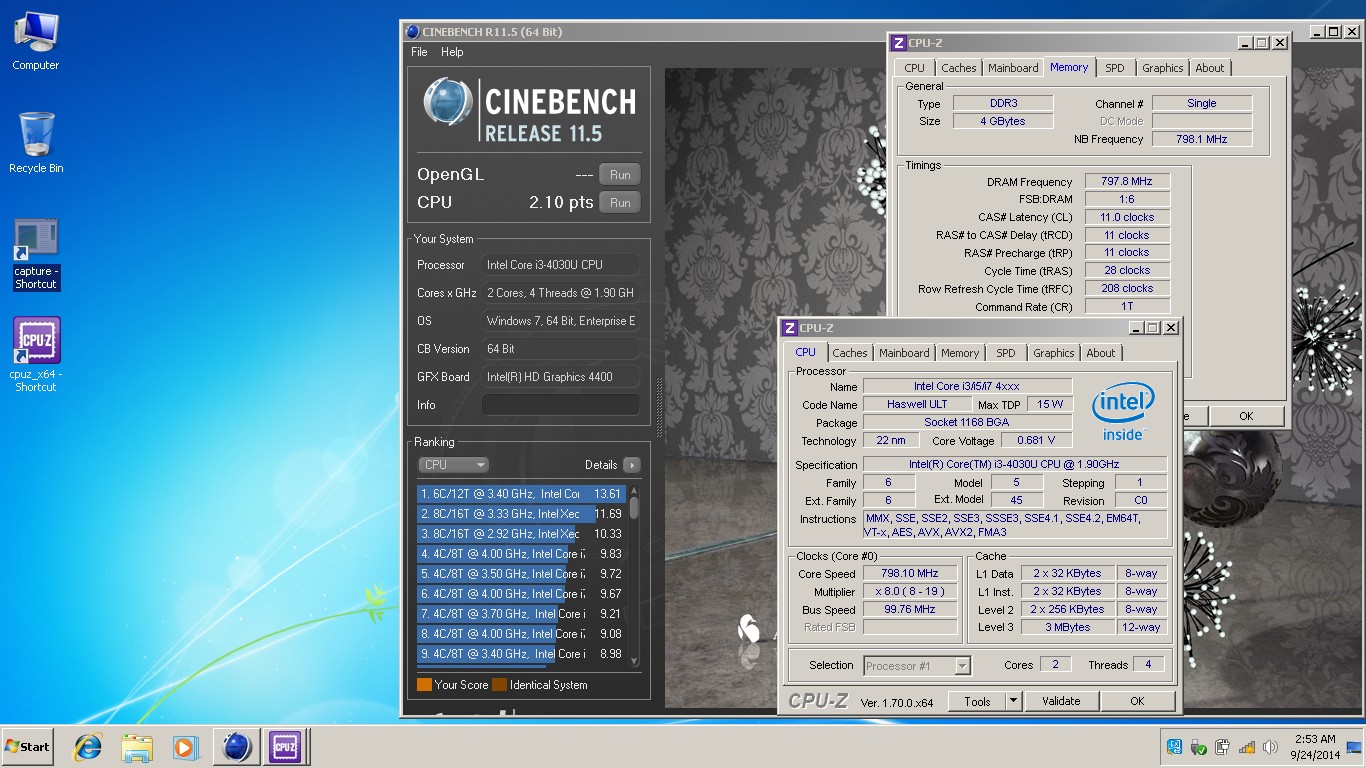The height and width of the screenshot is (768, 1366).
Task: Click the Tools button in CPU-Z
Action: [977, 701]
